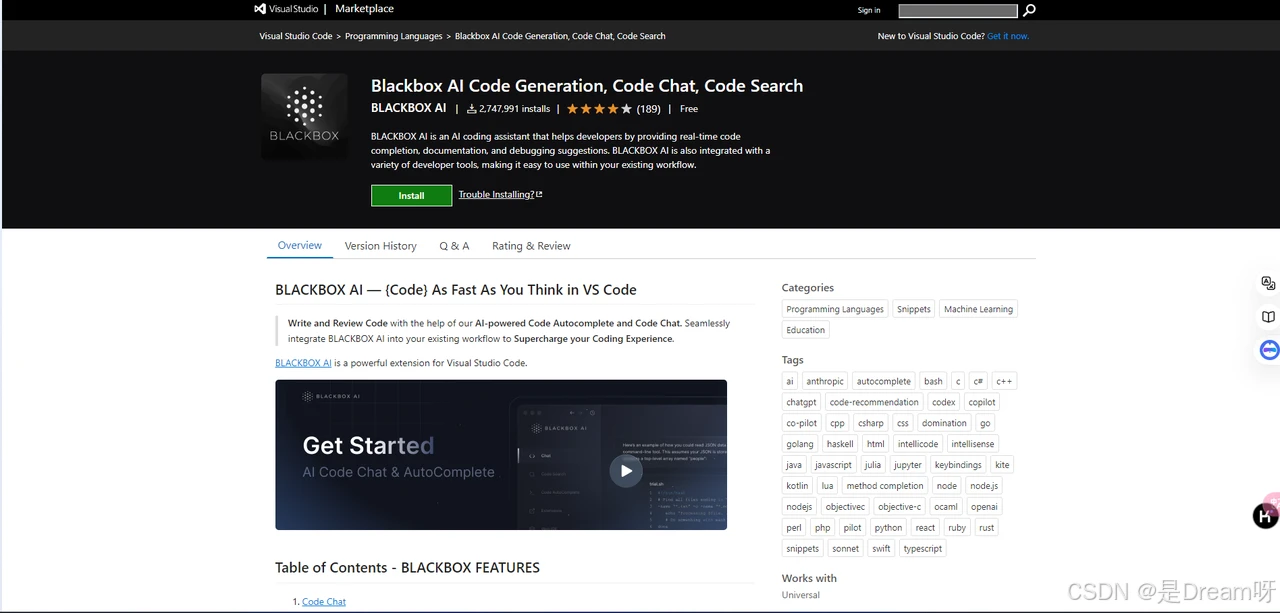Click the kotlin tag
Screen dimensions: 1280x613
point(797,486)
